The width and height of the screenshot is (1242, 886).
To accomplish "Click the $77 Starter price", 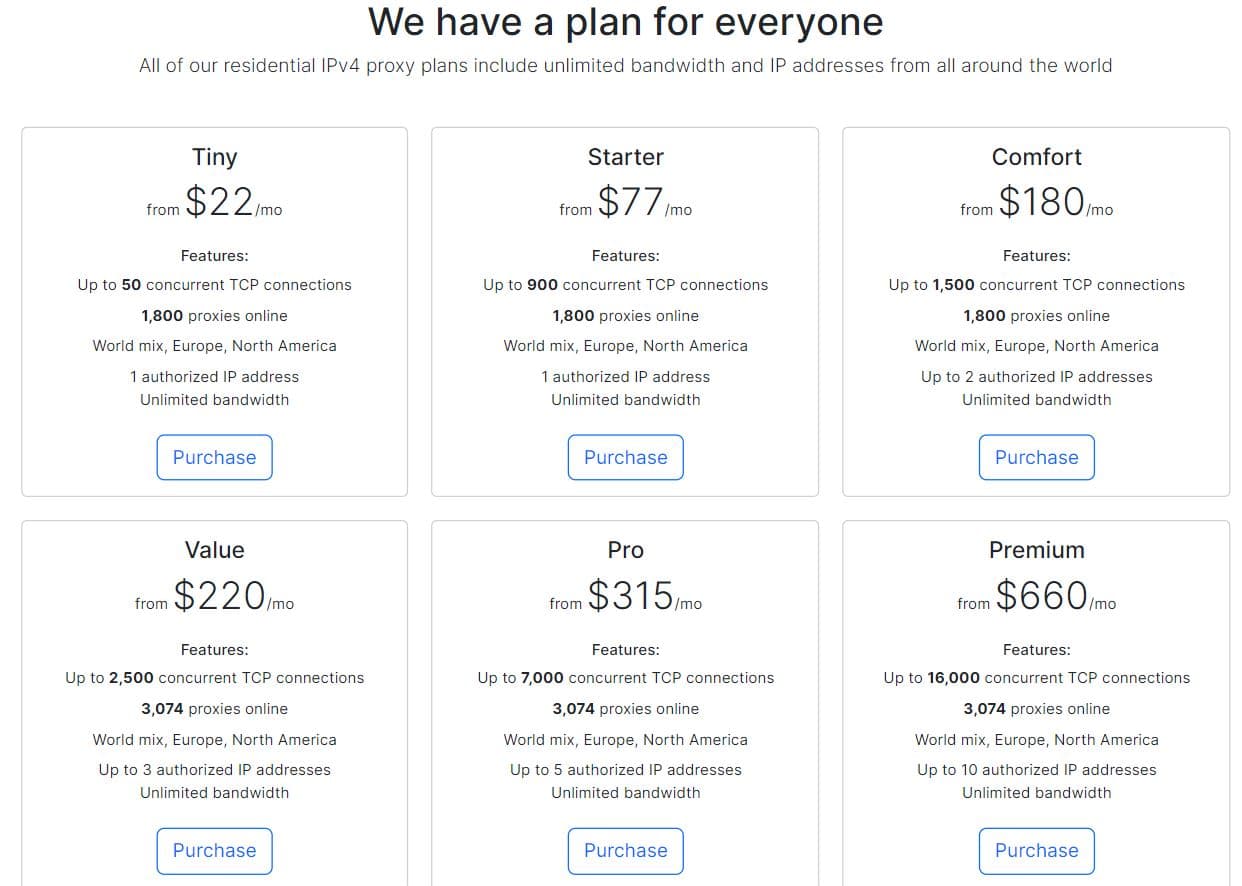I will (x=631, y=202).
